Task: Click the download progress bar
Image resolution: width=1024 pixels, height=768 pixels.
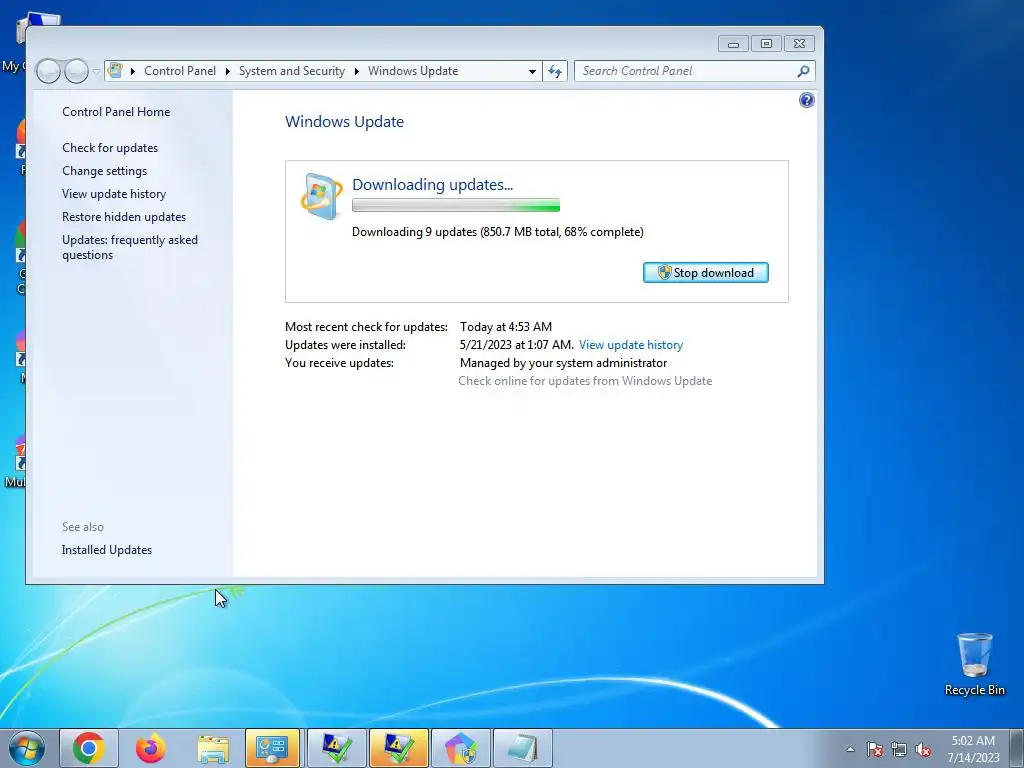Action: point(456,206)
